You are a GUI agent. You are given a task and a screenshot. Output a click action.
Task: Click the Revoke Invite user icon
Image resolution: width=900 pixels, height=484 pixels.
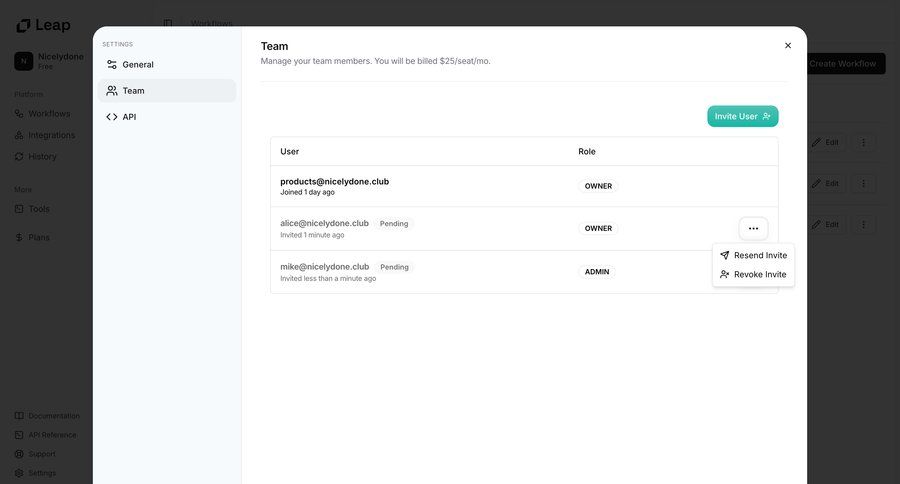[724, 274]
